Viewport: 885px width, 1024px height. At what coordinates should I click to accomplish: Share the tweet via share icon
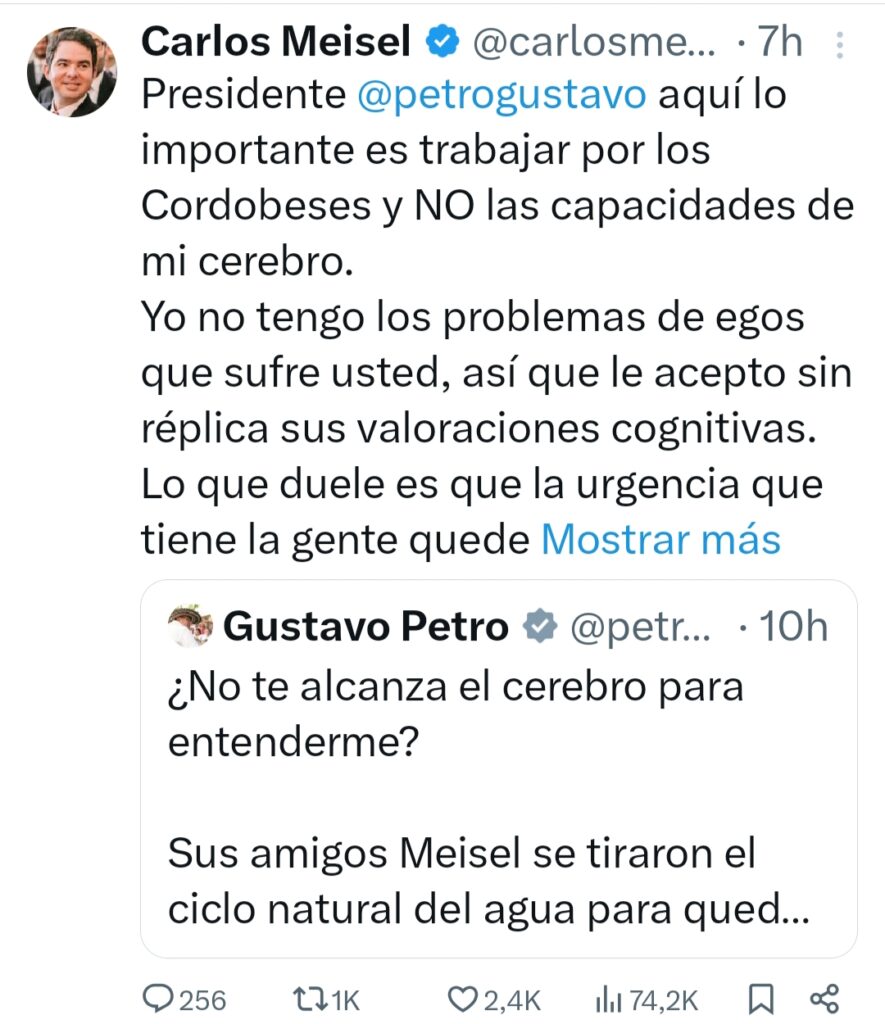pos(822,999)
